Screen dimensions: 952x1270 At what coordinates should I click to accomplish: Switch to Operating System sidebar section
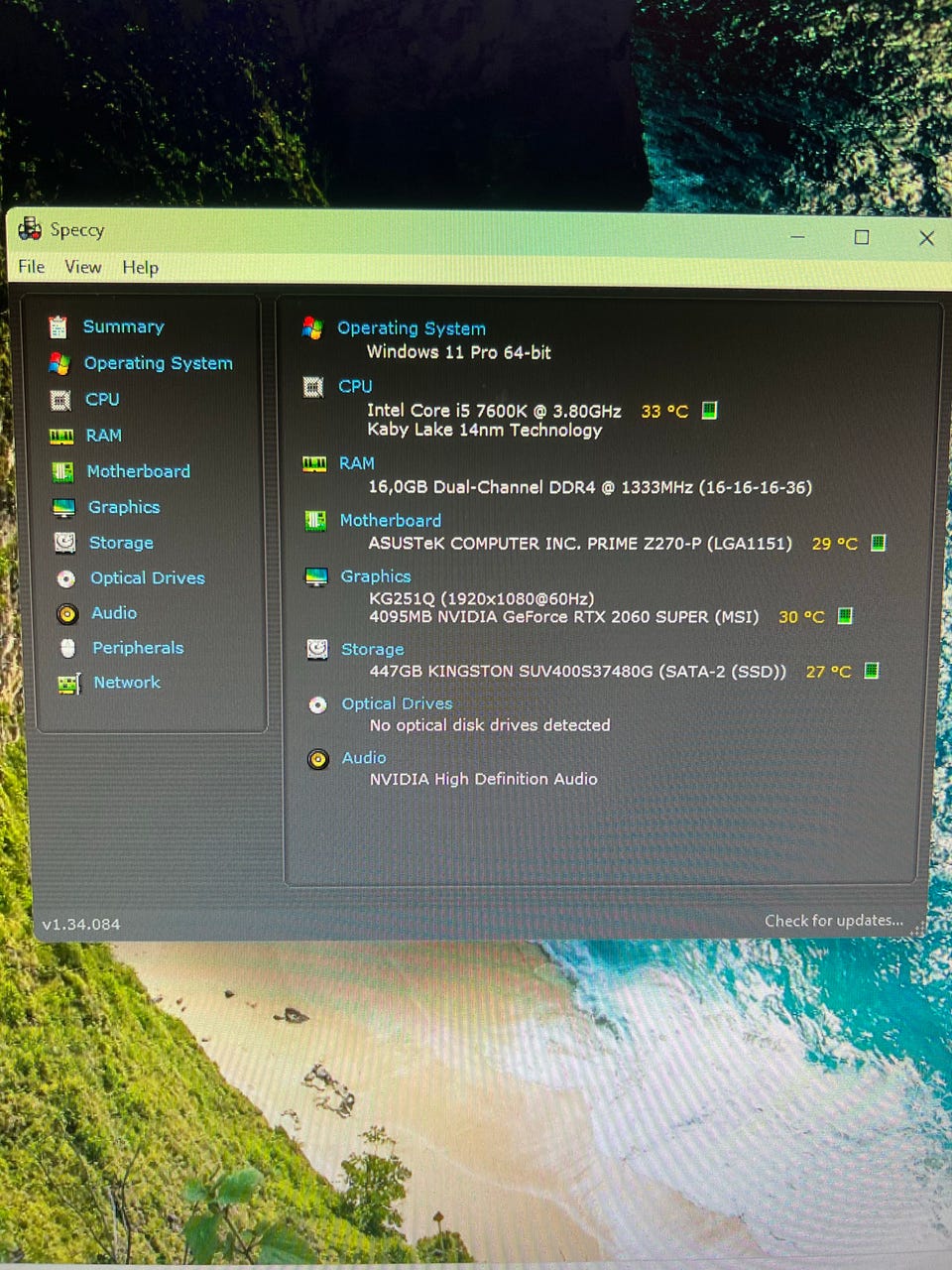pos(159,363)
